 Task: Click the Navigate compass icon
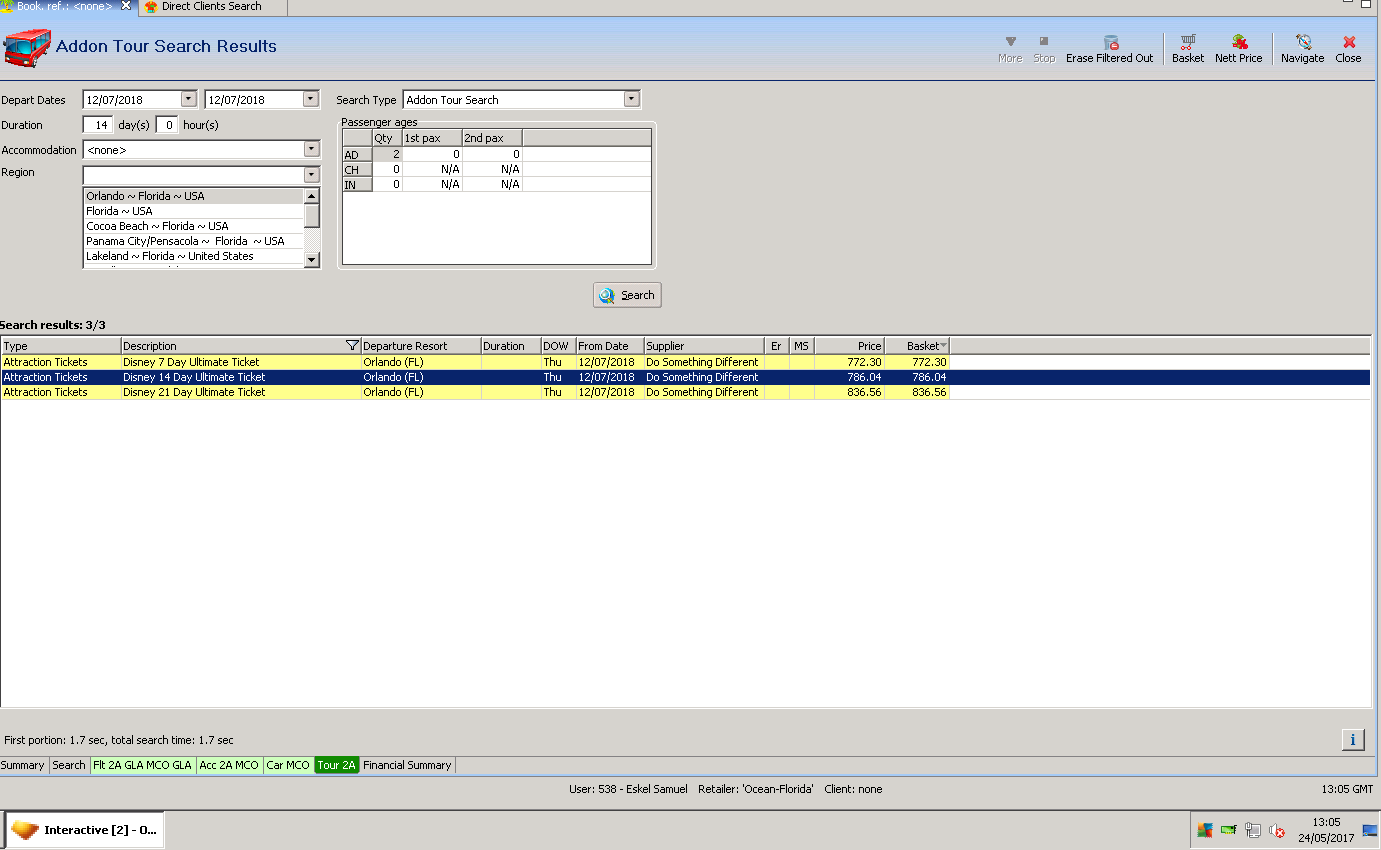coord(1303,42)
